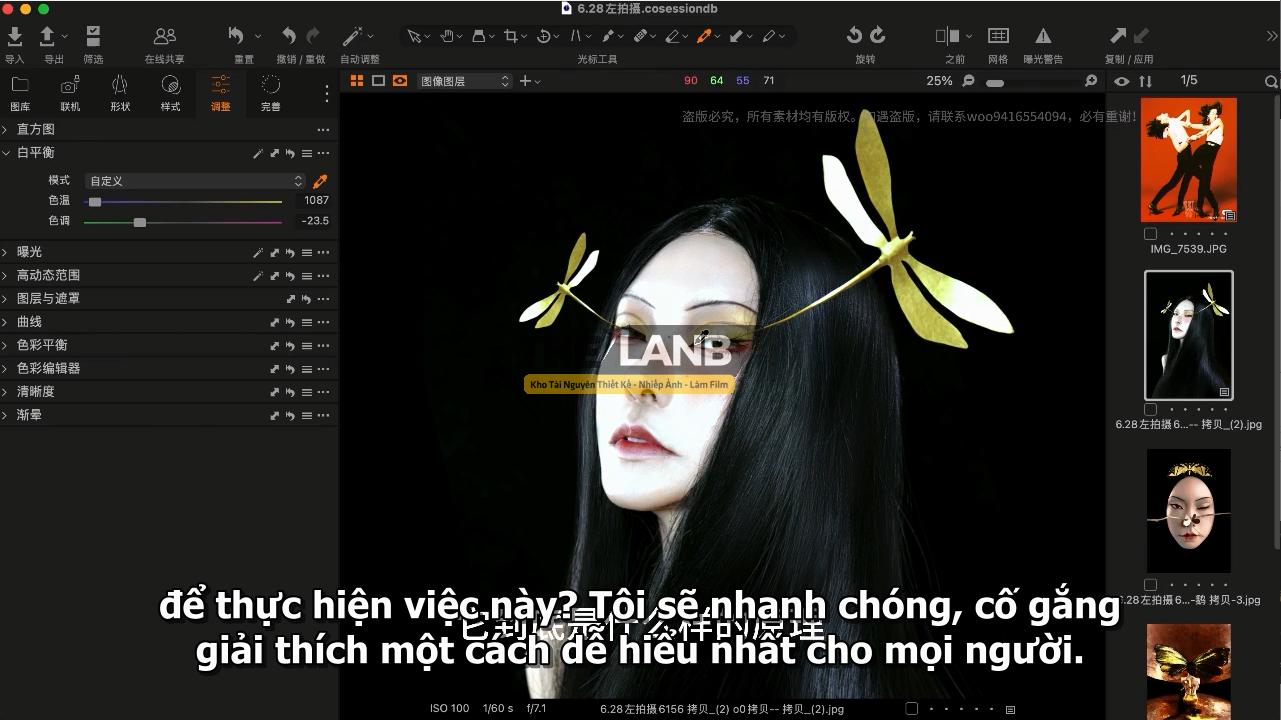The height and width of the screenshot is (720, 1281).
Task: Open the image layer (图像图层) dropdown
Action: point(464,81)
